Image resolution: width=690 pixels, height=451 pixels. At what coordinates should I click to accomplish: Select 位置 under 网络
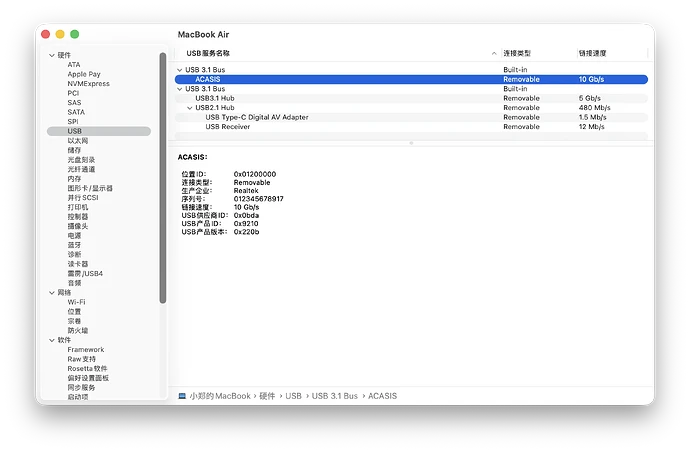pos(74,312)
